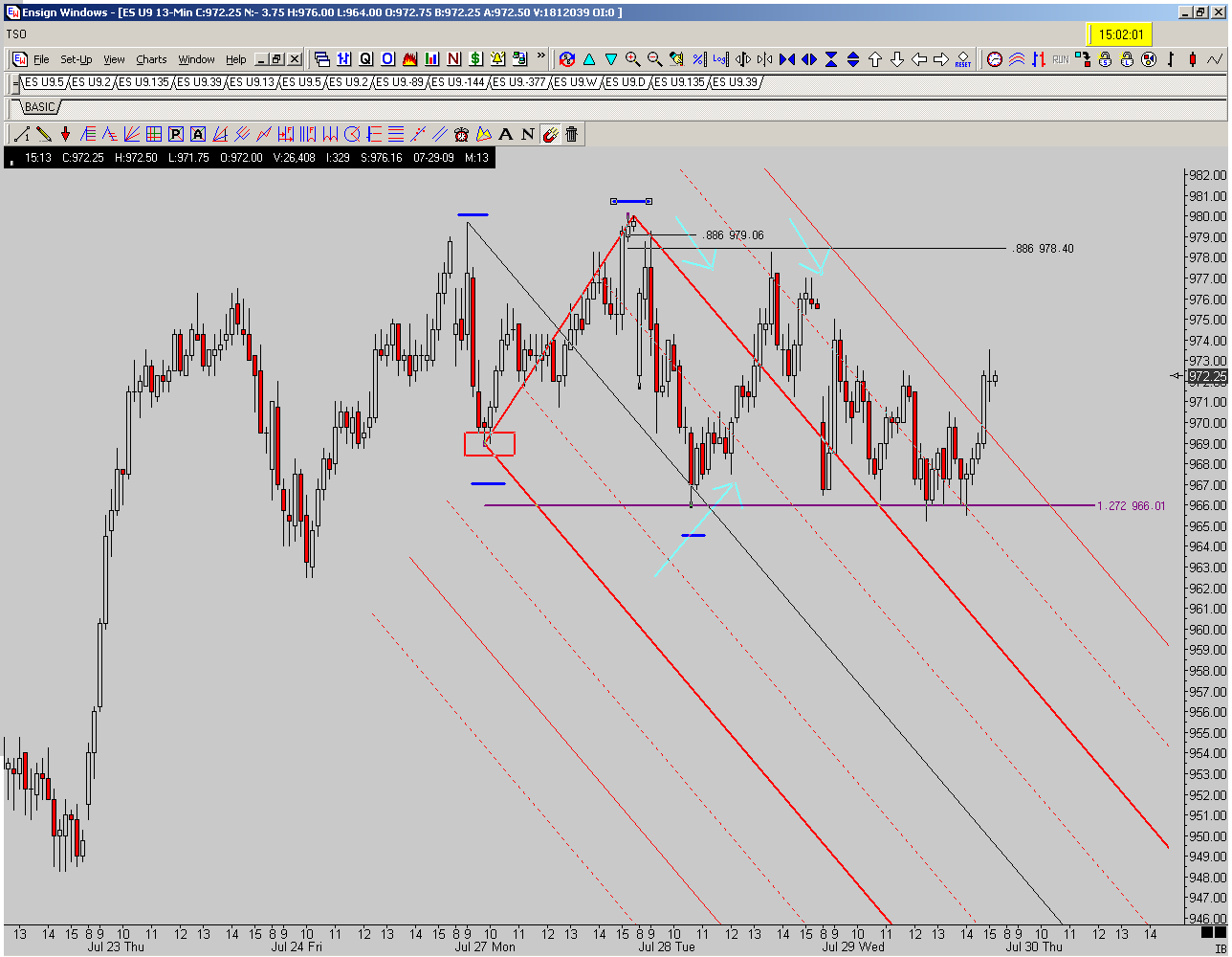The height and width of the screenshot is (957, 1232).
Task: Click the zoom in magnifier icon
Action: coord(633,59)
